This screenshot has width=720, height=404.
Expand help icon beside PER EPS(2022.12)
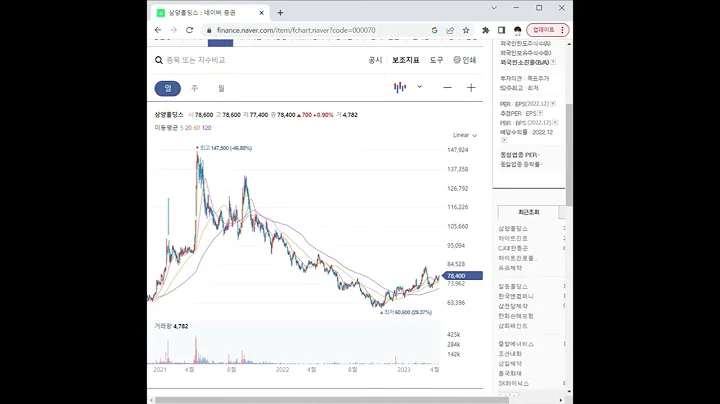(x=553, y=104)
